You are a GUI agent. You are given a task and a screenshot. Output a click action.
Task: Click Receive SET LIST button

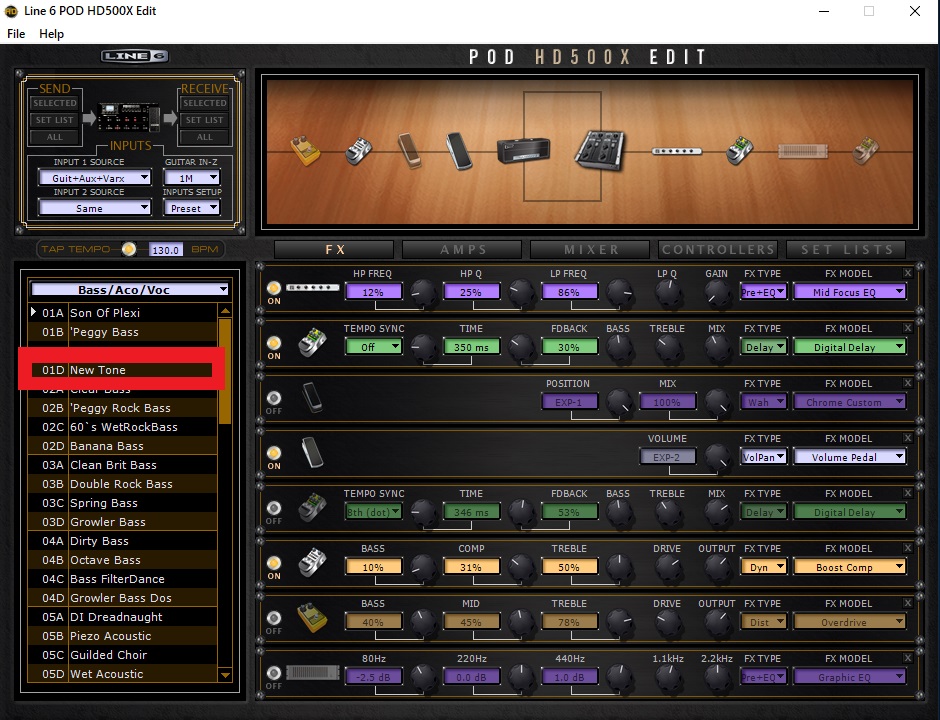coord(204,120)
